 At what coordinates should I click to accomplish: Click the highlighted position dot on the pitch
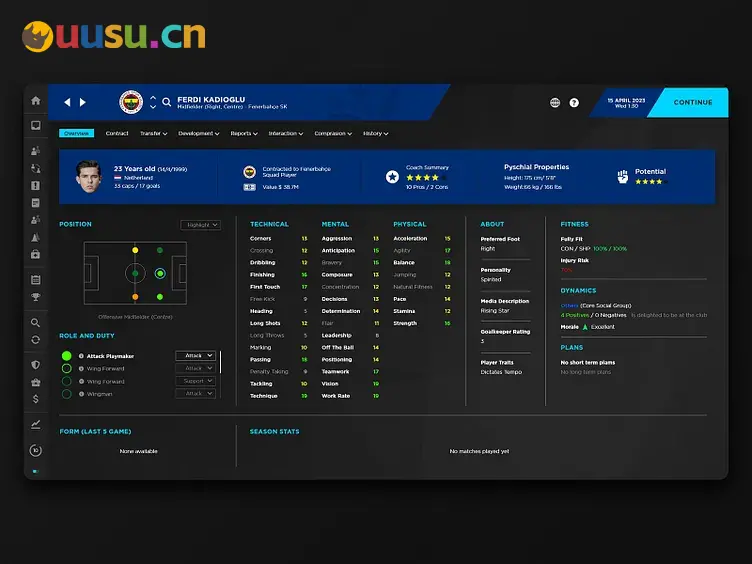(x=160, y=273)
